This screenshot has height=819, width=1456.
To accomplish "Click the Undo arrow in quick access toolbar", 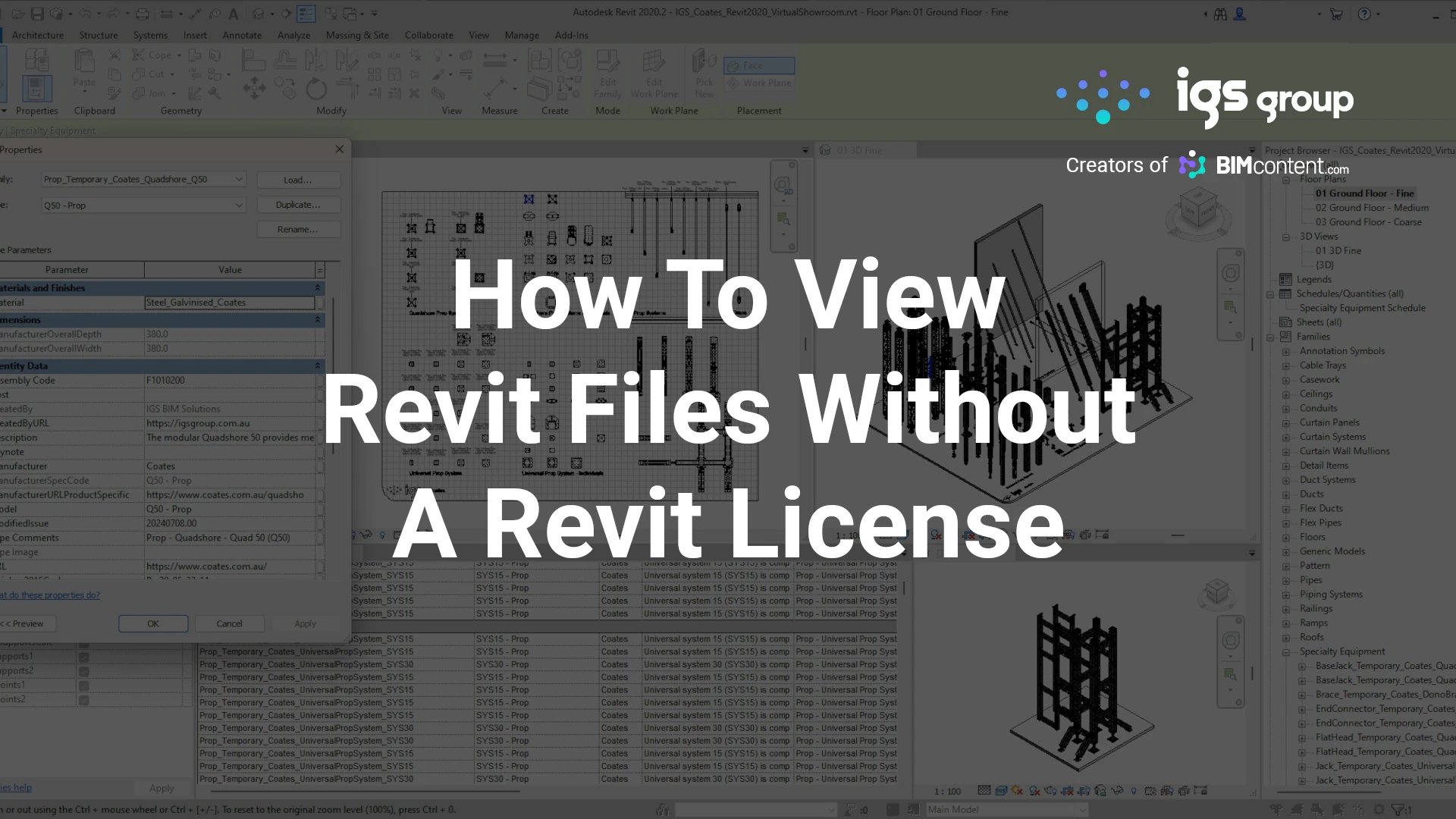I will click(x=85, y=14).
